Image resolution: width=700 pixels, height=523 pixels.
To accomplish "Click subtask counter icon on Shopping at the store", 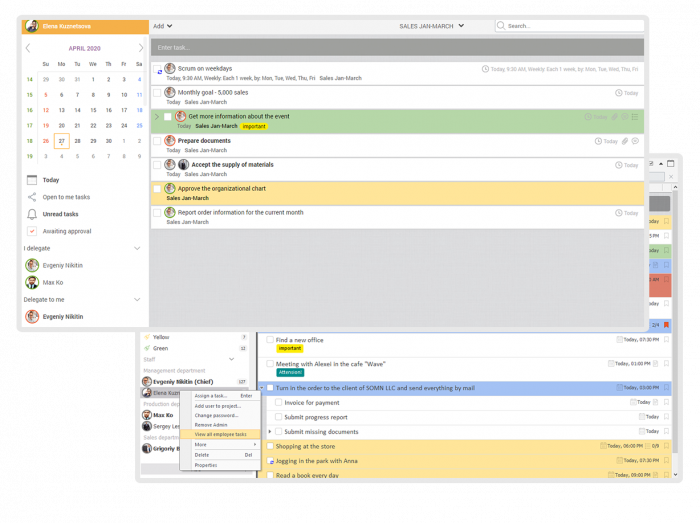I will pos(648,446).
